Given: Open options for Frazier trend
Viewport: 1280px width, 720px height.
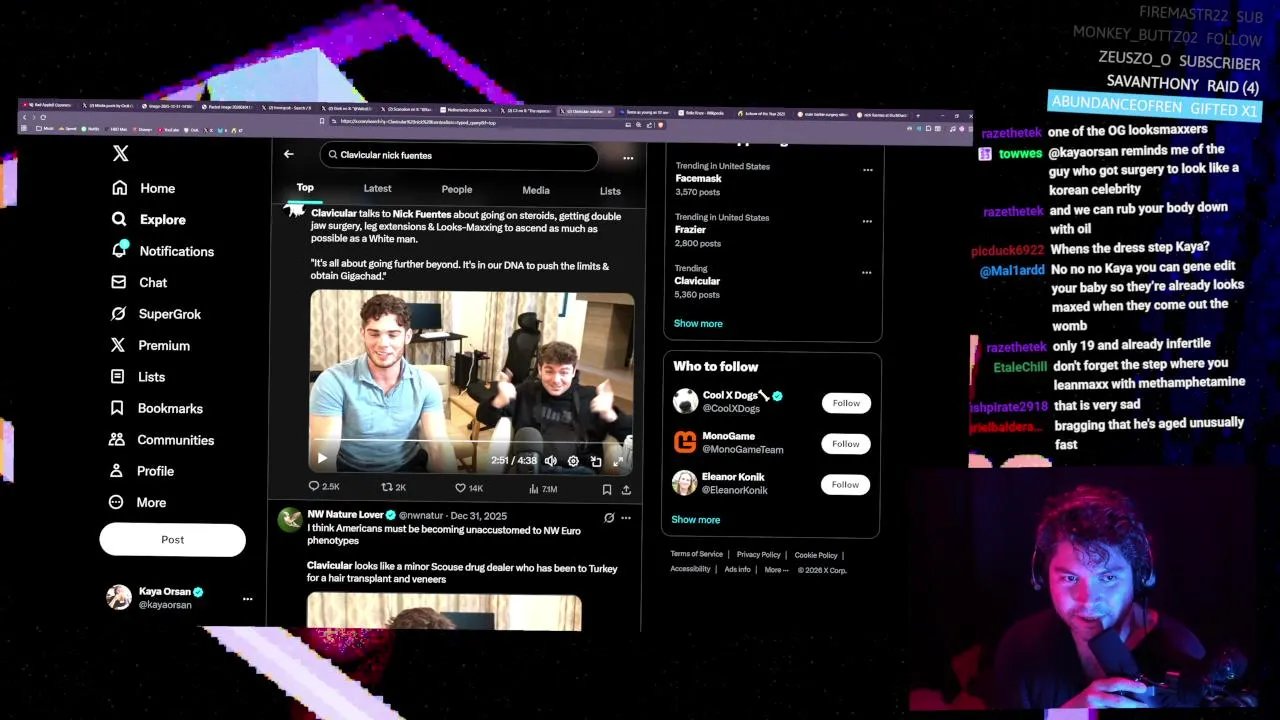Looking at the screenshot, I should [867, 221].
